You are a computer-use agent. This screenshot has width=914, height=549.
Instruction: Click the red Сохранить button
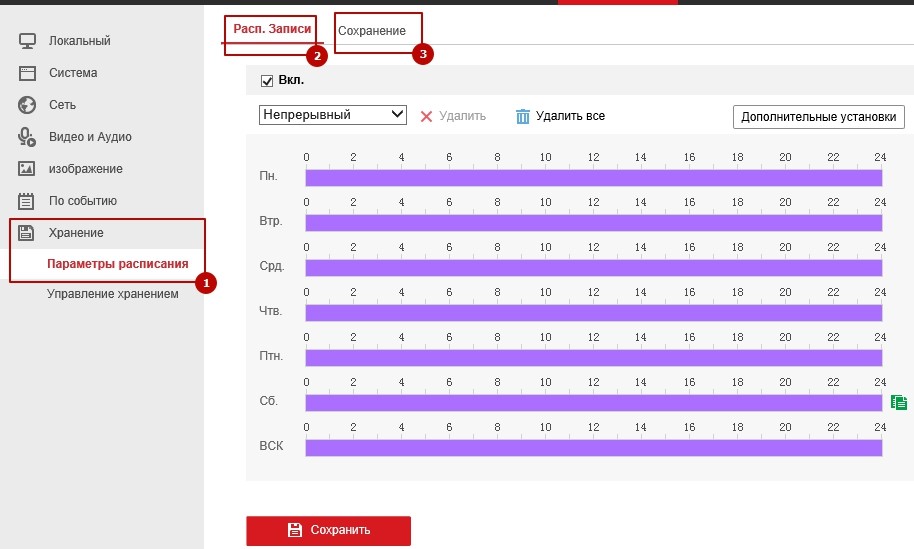point(328,530)
